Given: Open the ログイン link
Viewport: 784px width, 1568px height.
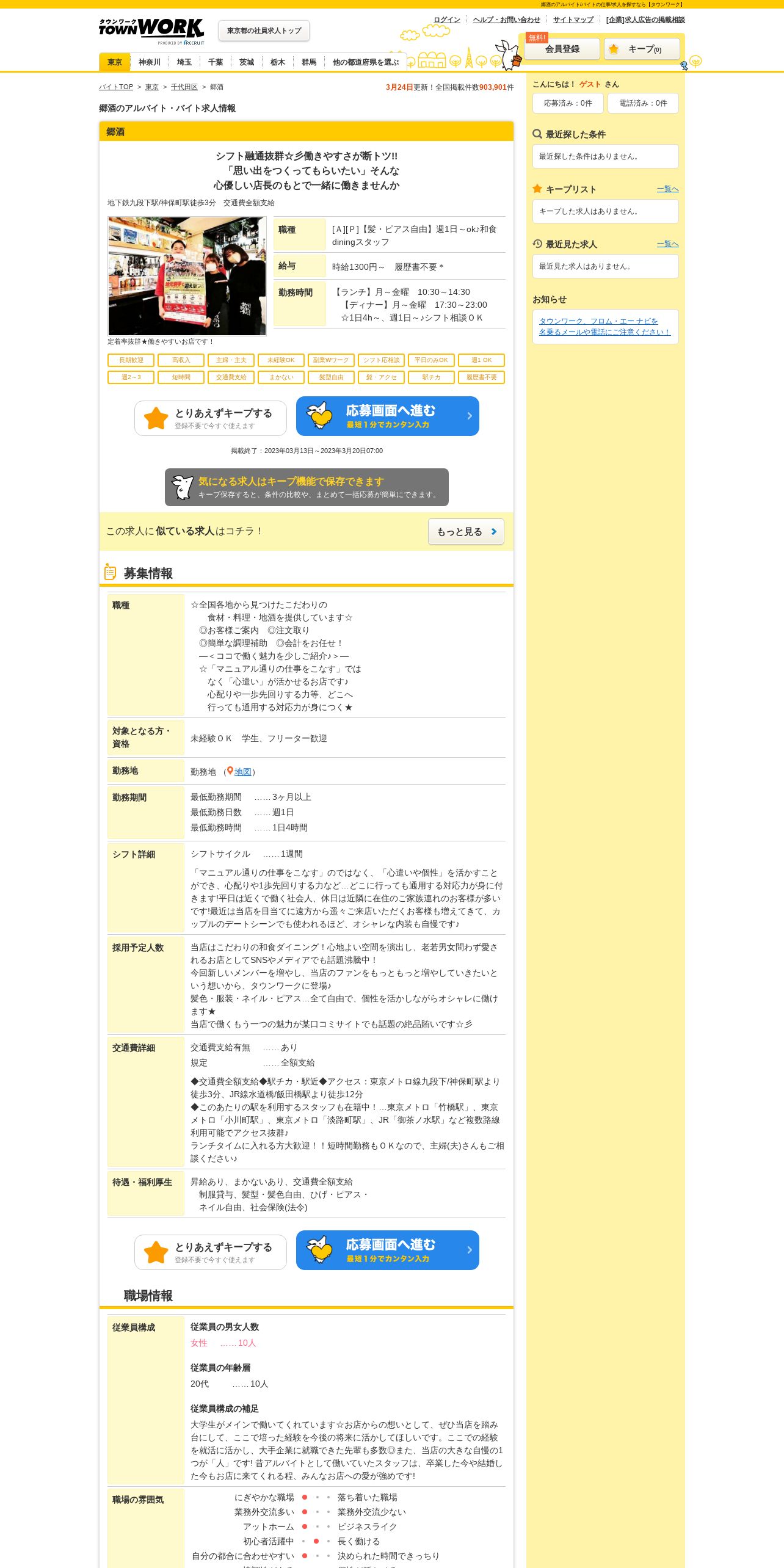Looking at the screenshot, I should click(447, 20).
